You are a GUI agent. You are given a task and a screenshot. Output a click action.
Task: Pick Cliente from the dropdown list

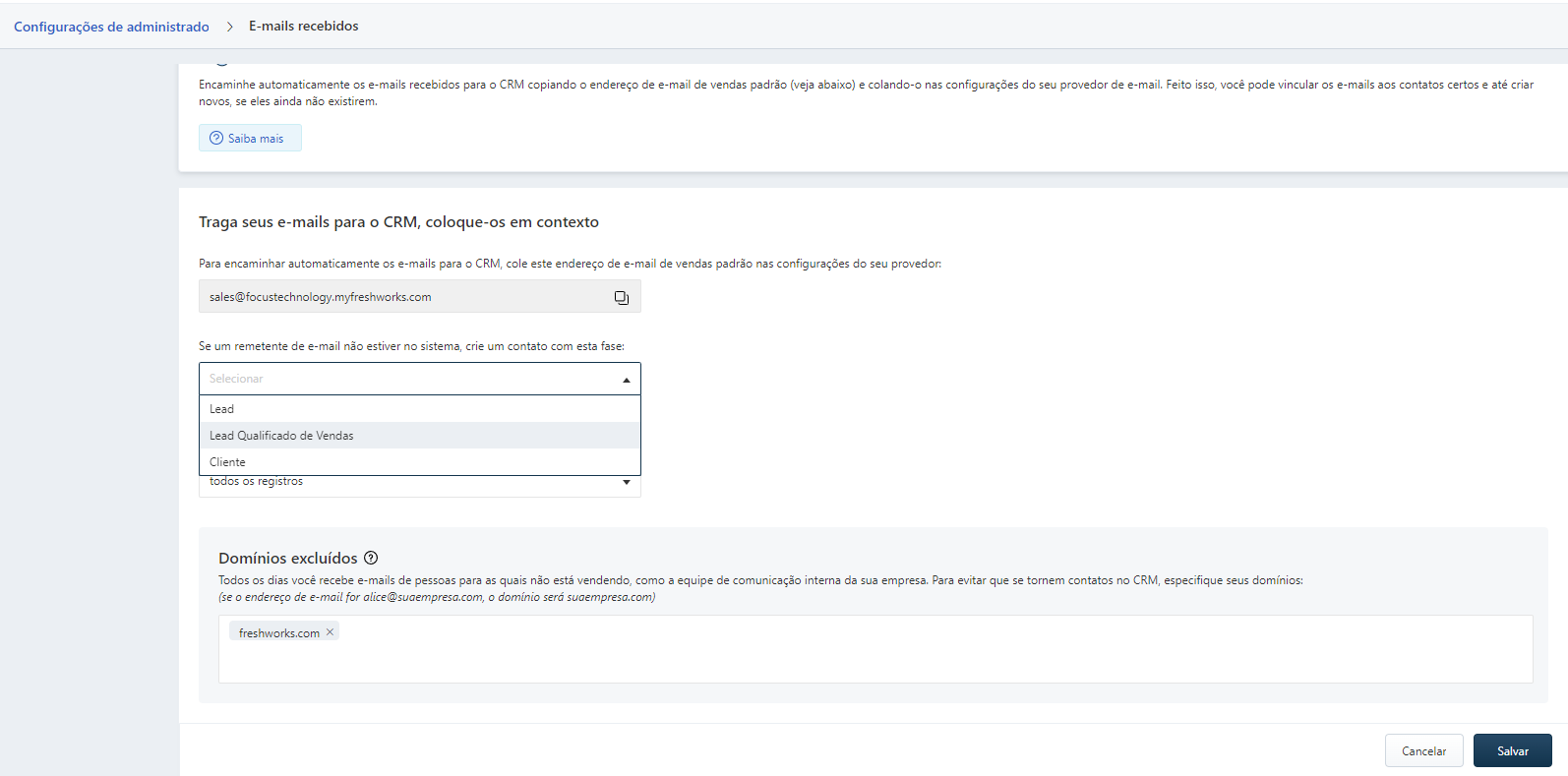pyautogui.click(x=420, y=462)
